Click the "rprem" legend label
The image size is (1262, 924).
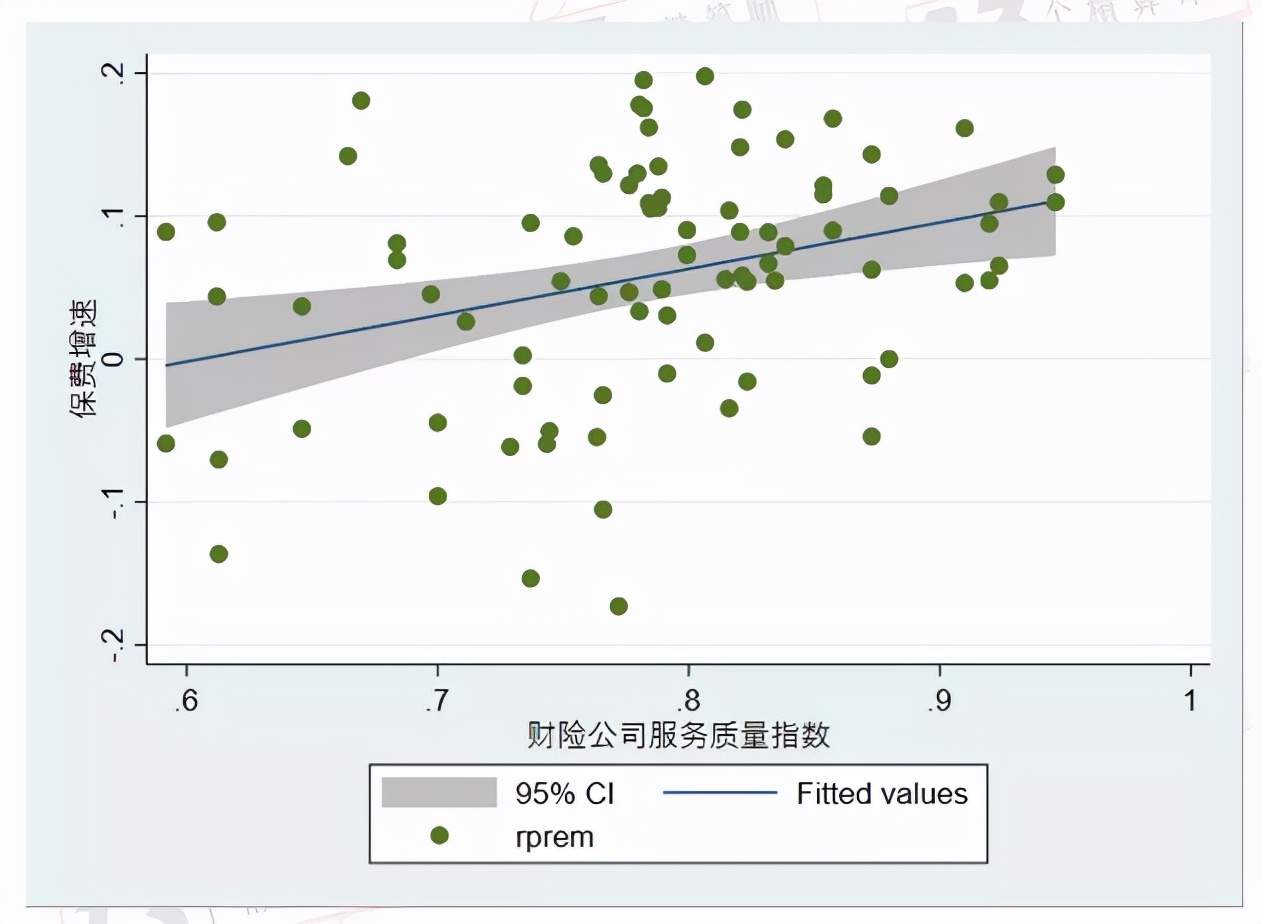[548, 836]
